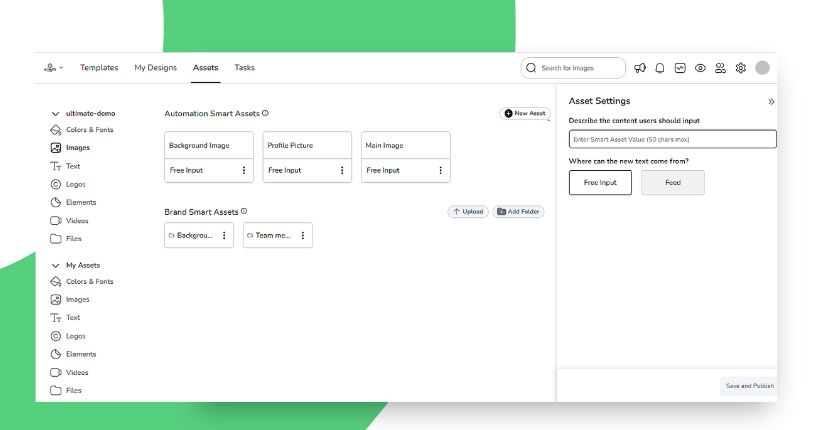
Task: Go to the My Designs tab
Action: click(x=155, y=68)
